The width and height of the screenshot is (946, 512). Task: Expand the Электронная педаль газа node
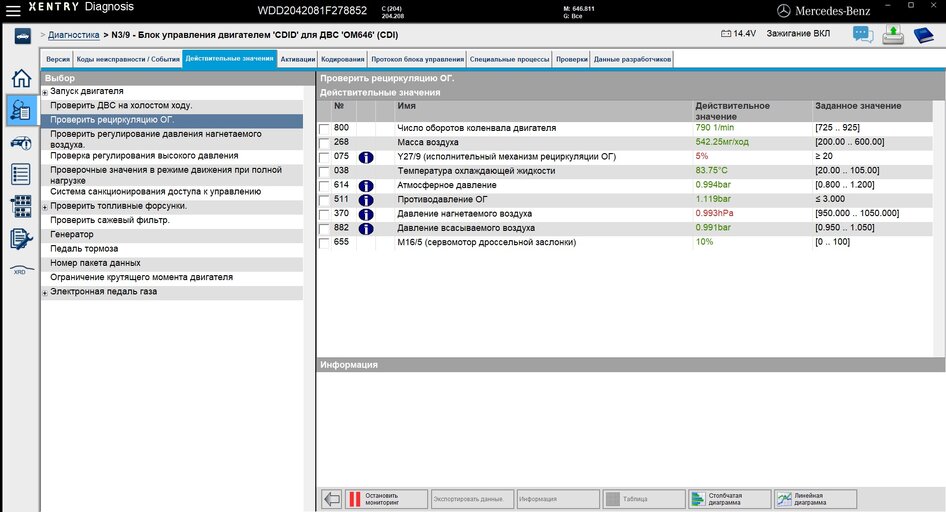click(45, 293)
